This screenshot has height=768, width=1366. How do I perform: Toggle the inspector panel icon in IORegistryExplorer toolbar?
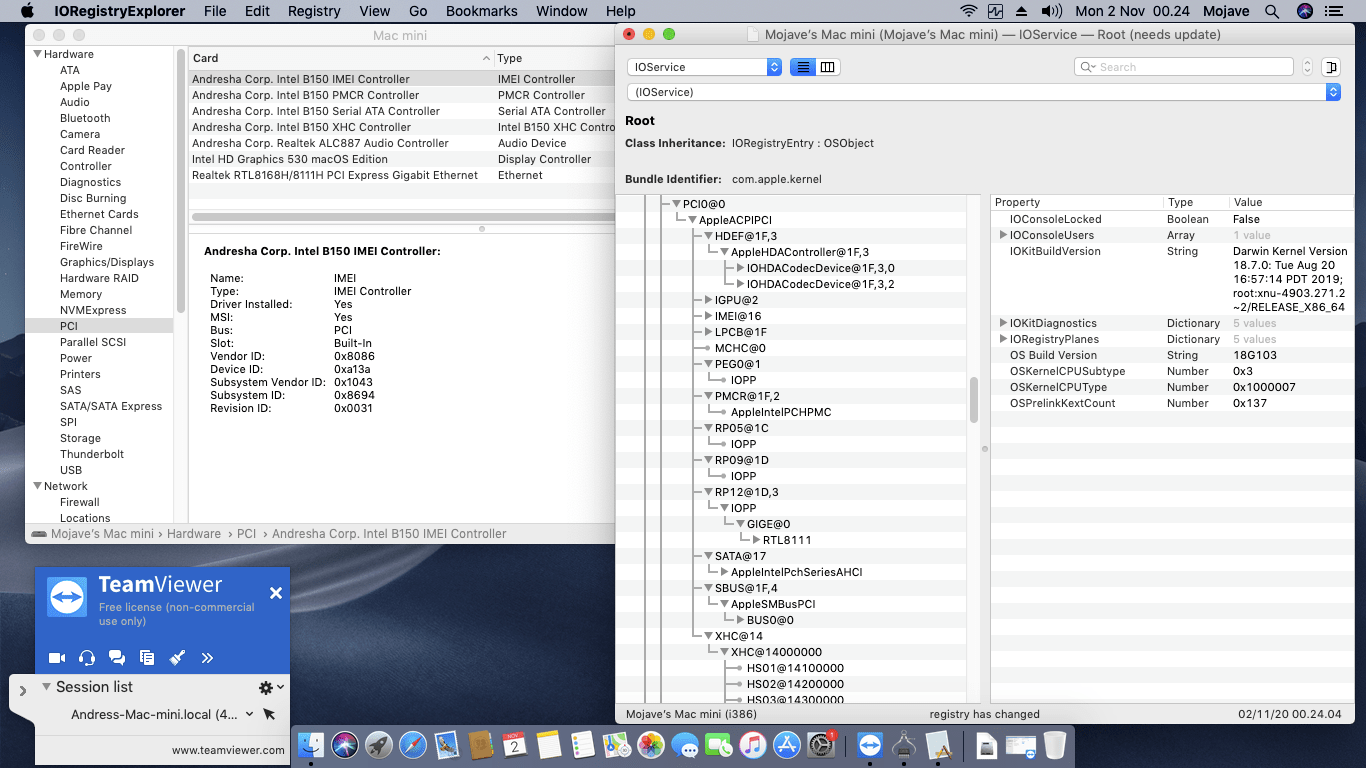[x=1330, y=66]
